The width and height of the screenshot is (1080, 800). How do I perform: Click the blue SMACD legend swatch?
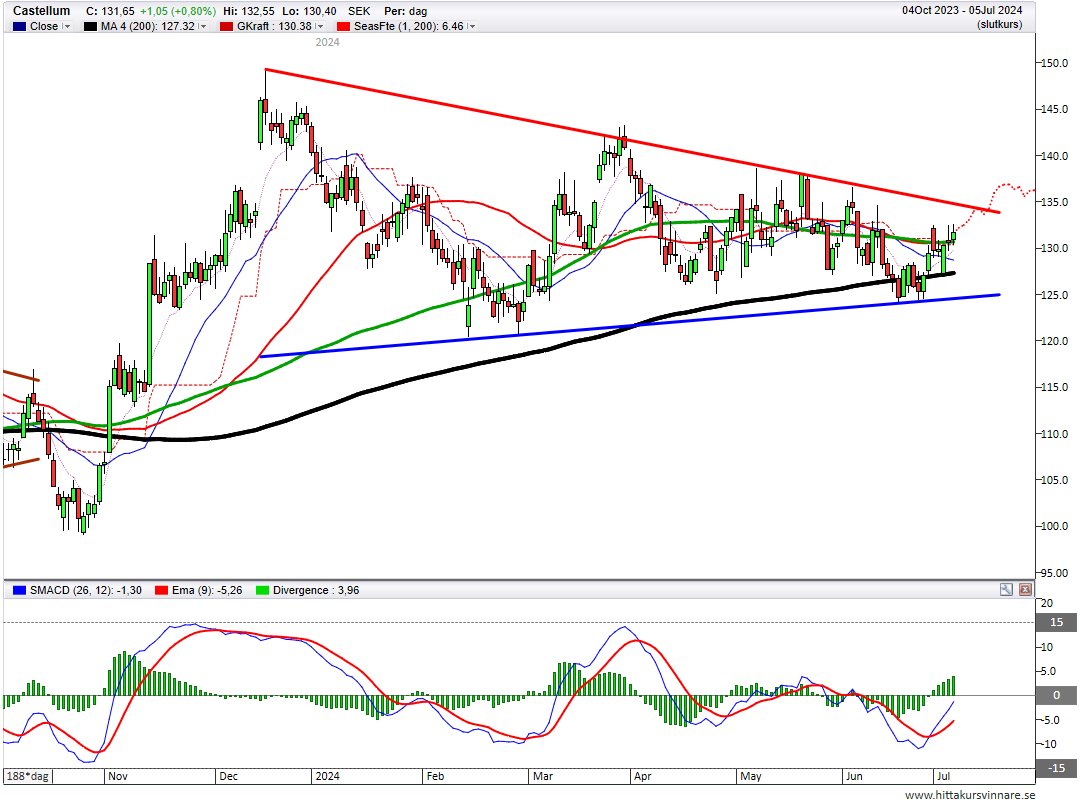click(19, 591)
